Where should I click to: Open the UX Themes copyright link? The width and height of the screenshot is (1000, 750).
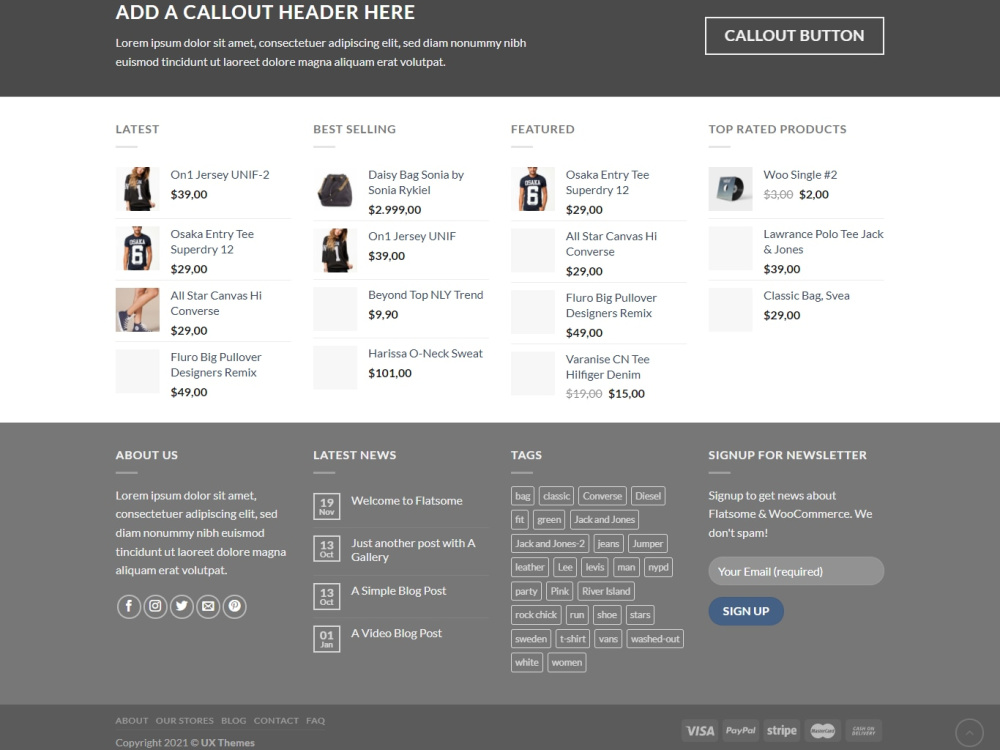[x=228, y=743]
